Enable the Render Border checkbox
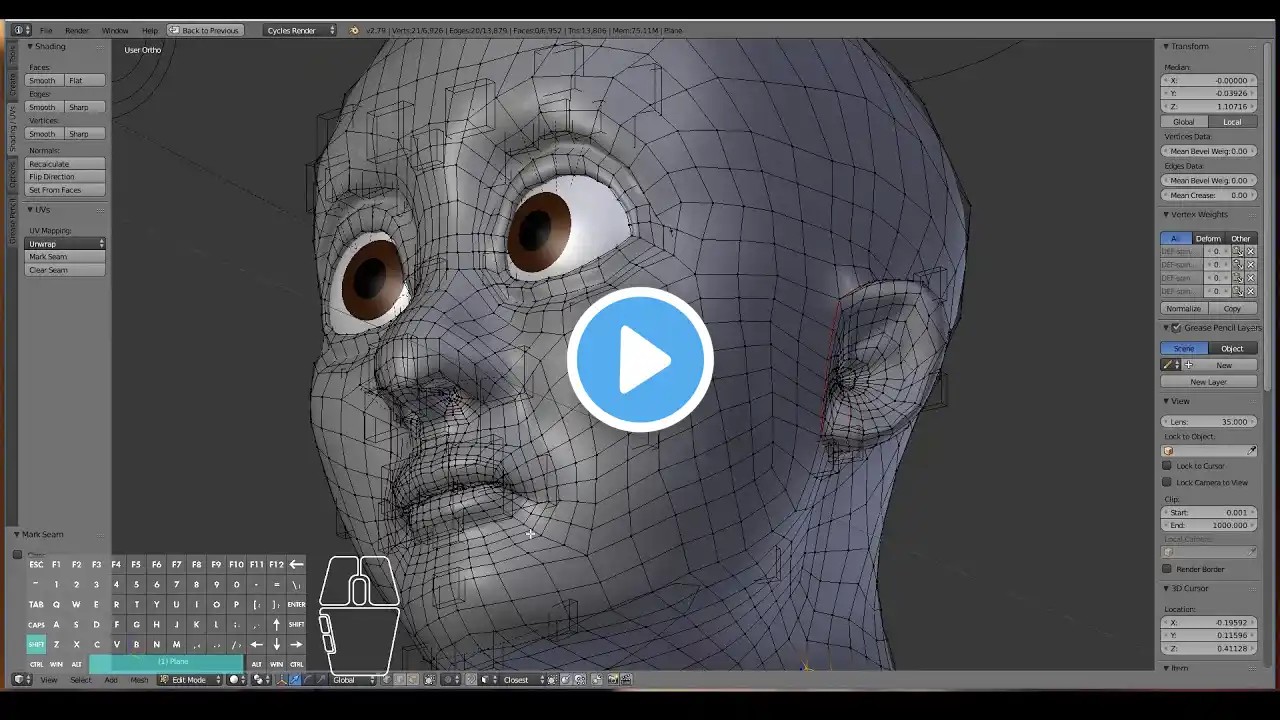The height and width of the screenshot is (720, 1280). pyautogui.click(x=1167, y=569)
